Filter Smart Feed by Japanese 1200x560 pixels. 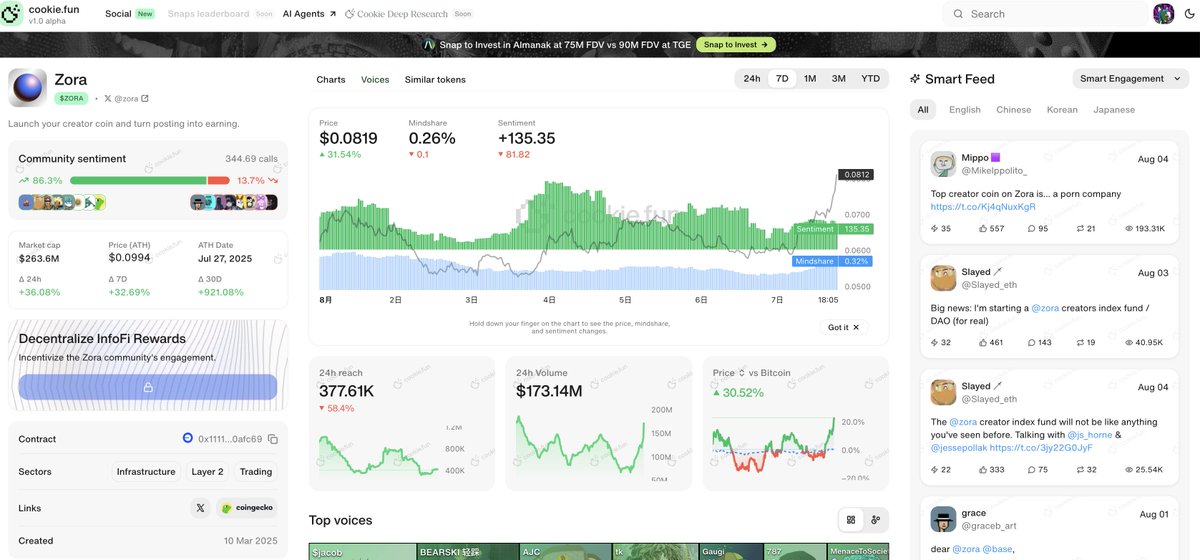click(1114, 110)
